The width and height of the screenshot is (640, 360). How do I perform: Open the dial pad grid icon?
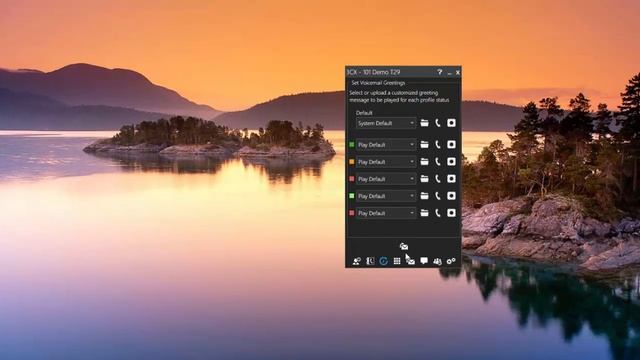pyautogui.click(x=397, y=261)
